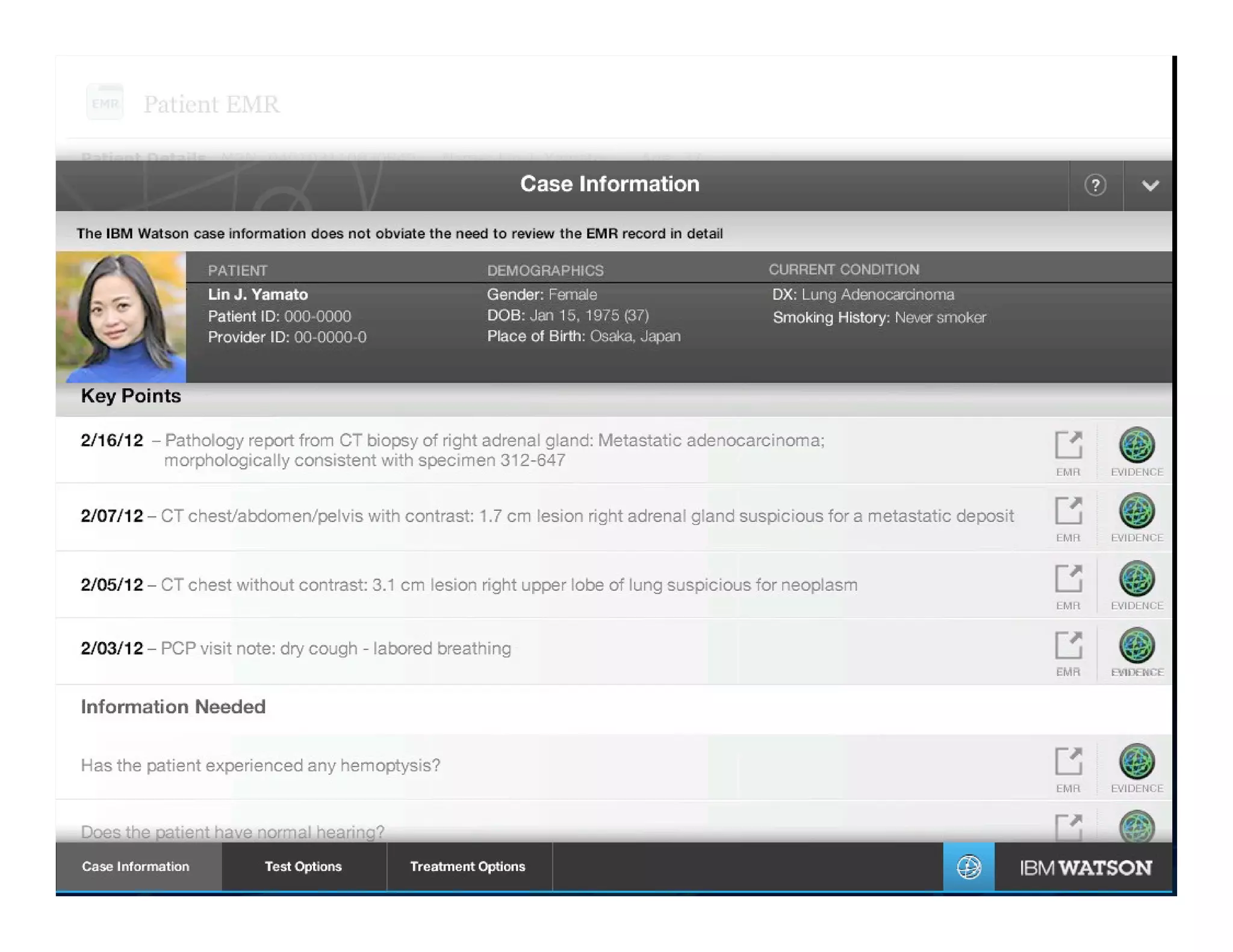Click the blue Watson globe icon
The width and height of the screenshot is (1233, 952).
[968, 867]
